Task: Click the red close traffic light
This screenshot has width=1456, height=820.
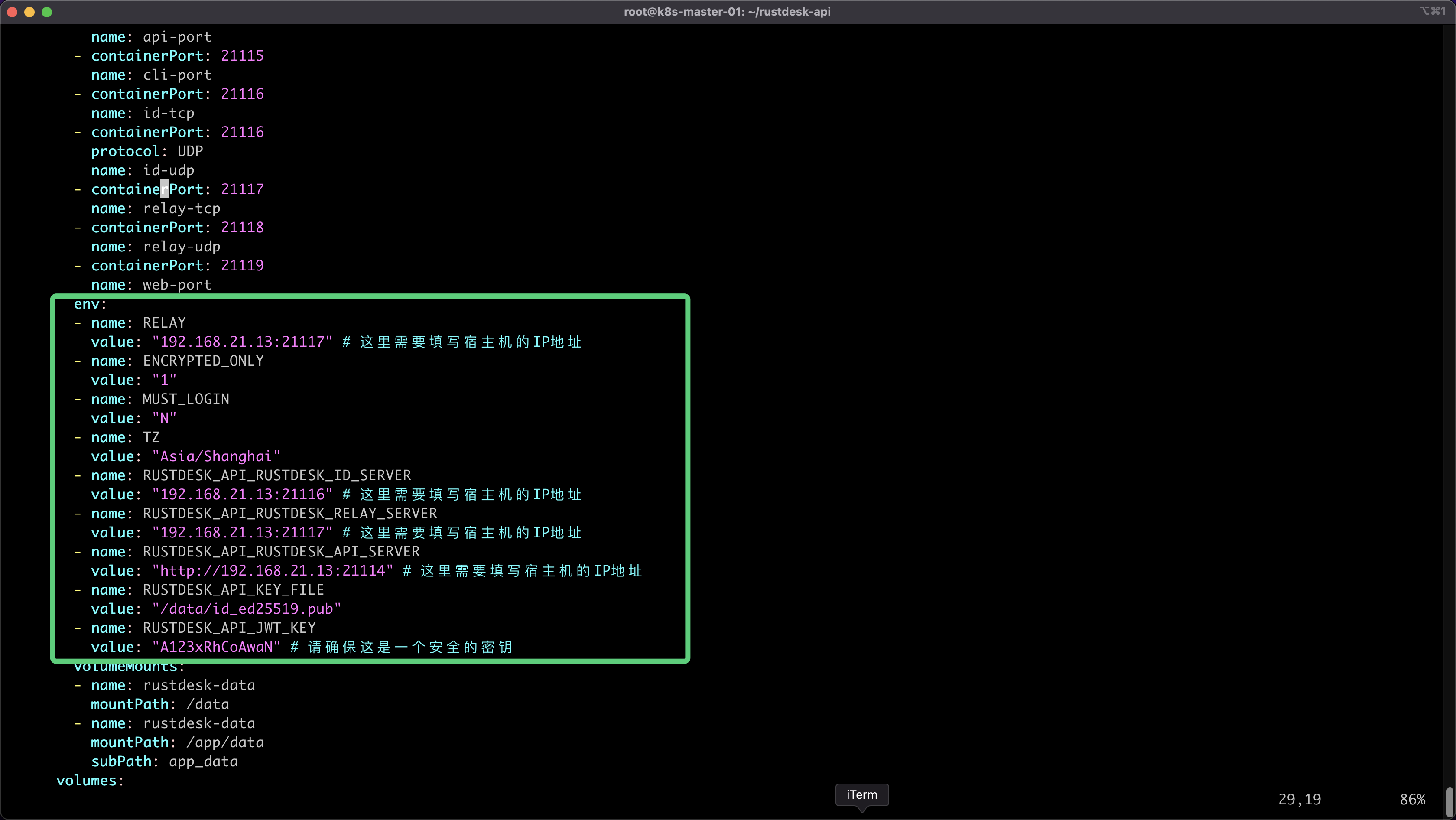Action: (12, 12)
